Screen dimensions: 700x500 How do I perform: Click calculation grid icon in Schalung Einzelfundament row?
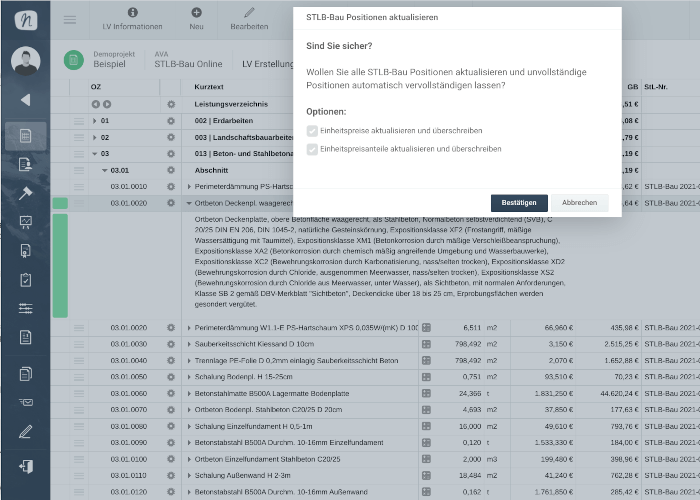[x=426, y=426]
